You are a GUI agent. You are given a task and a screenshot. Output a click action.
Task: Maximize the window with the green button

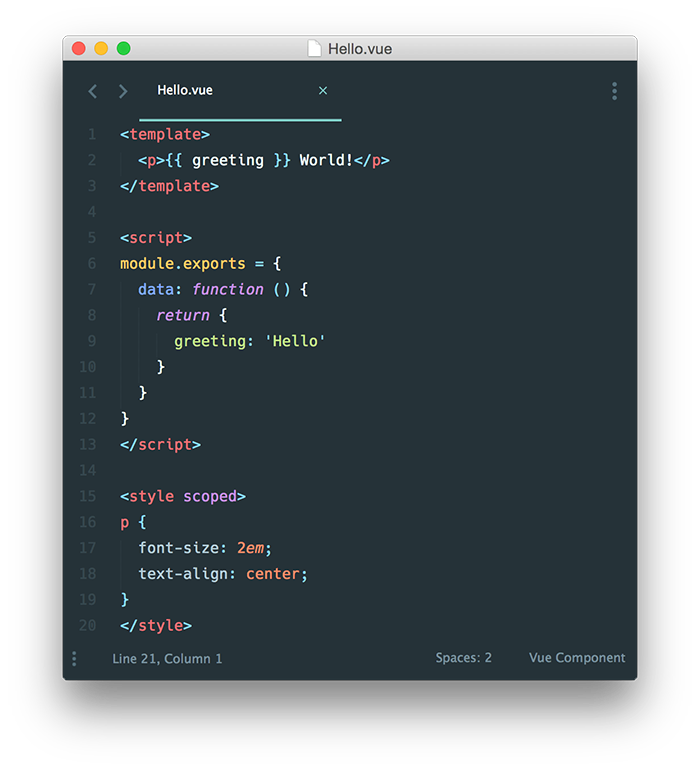click(x=124, y=48)
